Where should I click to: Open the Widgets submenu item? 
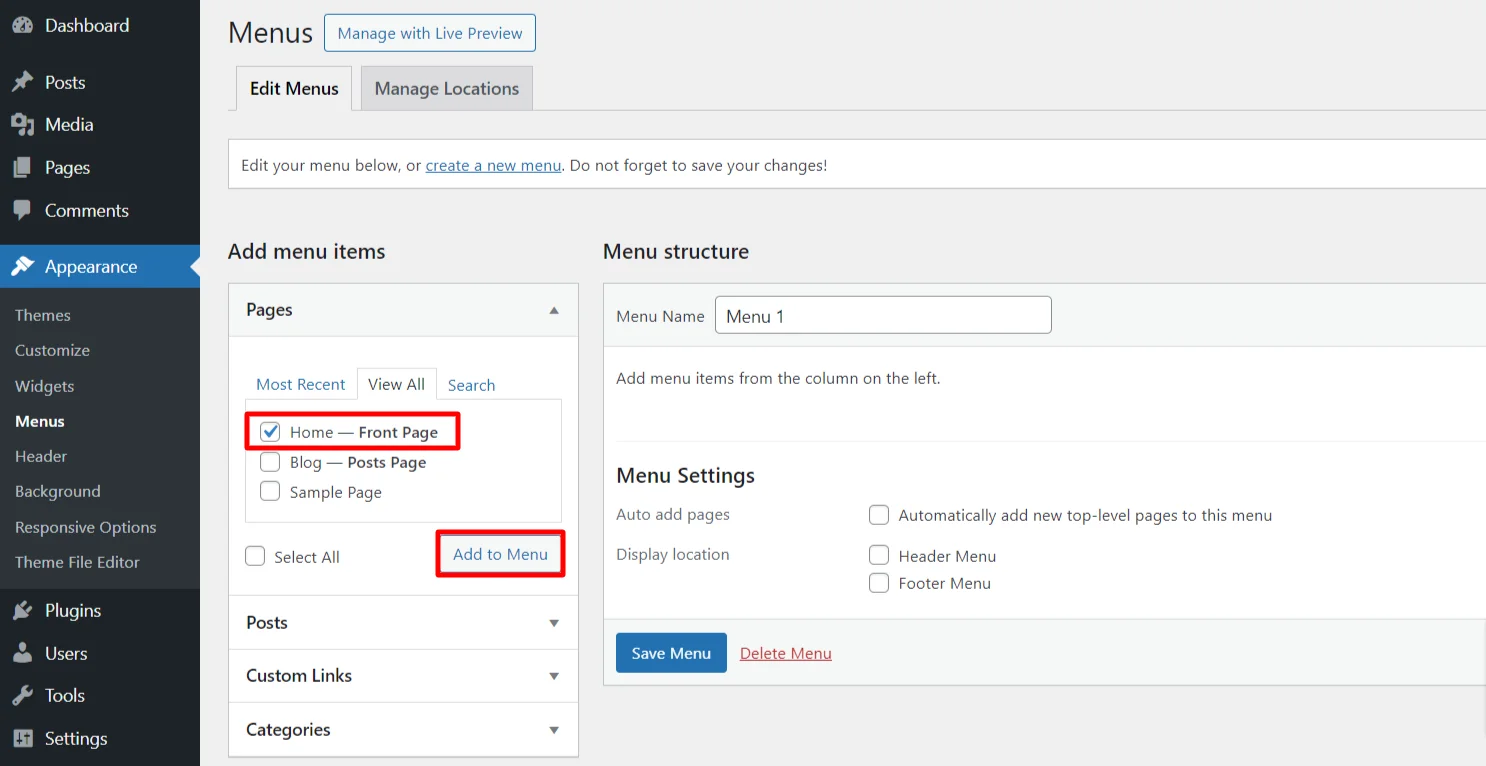coord(45,386)
